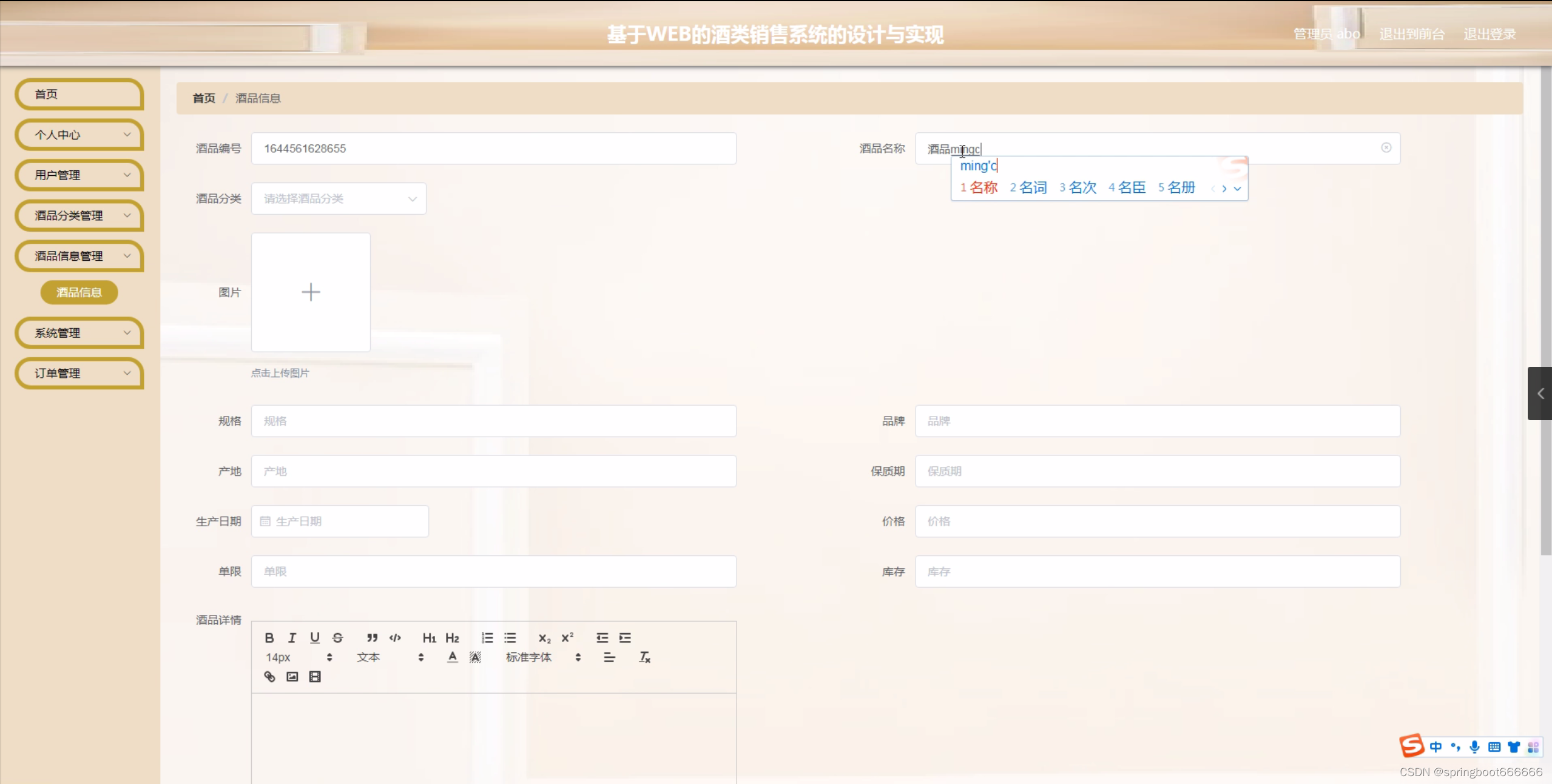The height and width of the screenshot is (784, 1552).
Task: Choose candidate 名称 in the IME popup
Action: pos(983,187)
